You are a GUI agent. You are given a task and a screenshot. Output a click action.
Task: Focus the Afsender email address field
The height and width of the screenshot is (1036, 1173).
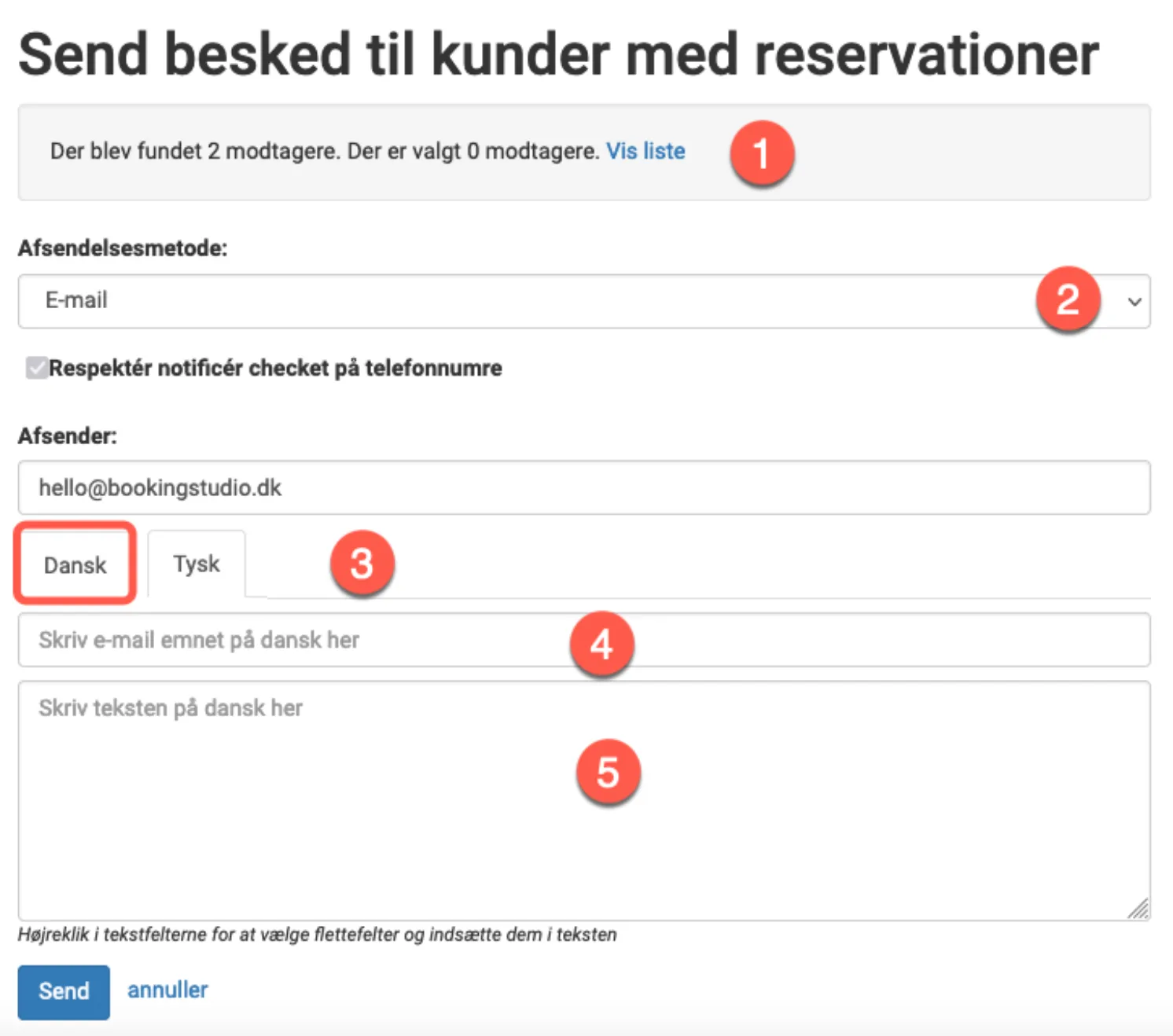pos(583,488)
